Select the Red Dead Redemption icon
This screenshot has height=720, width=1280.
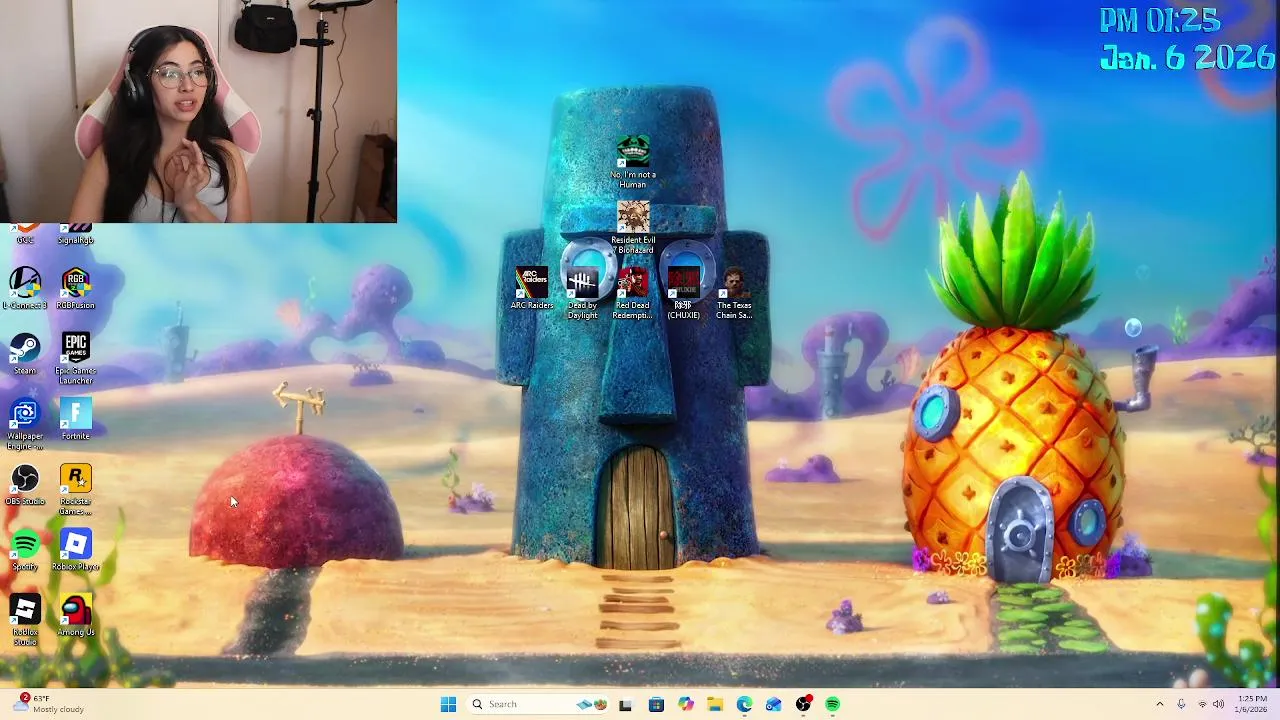click(633, 293)
